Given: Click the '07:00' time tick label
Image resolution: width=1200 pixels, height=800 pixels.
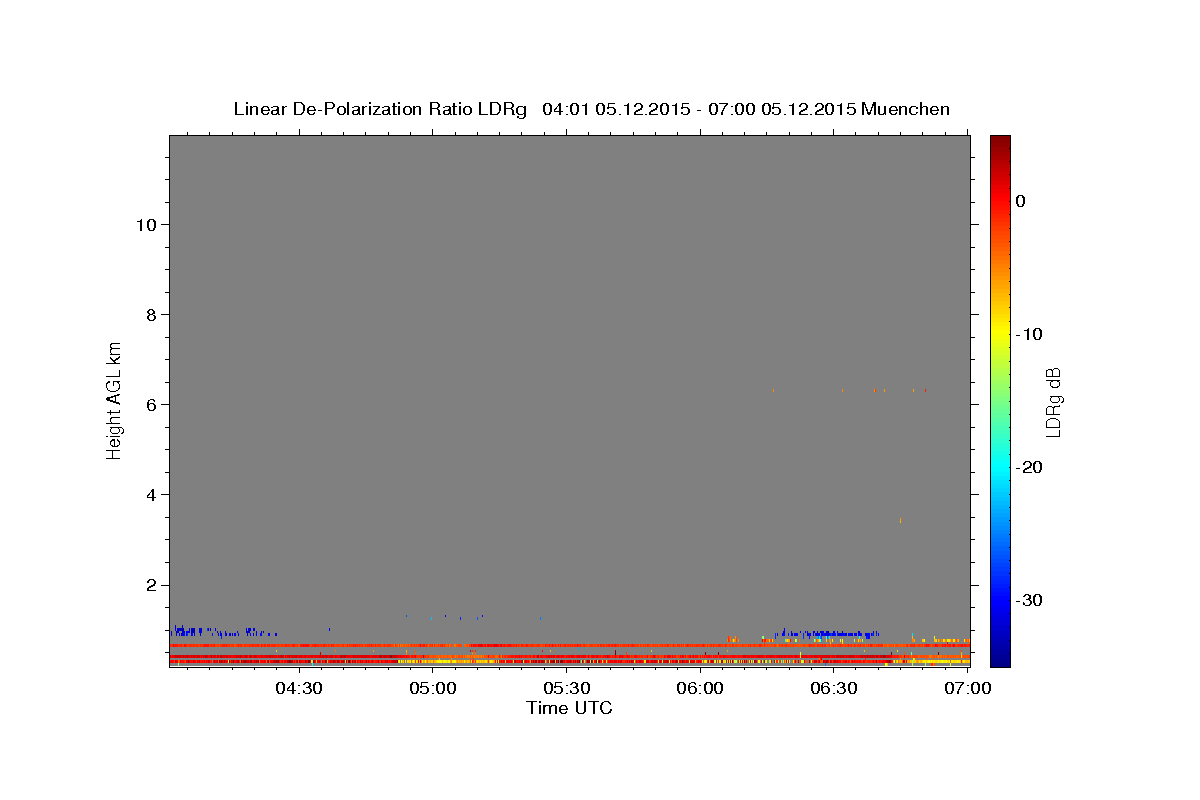Looking at the screenshot, I should point(968,689).
